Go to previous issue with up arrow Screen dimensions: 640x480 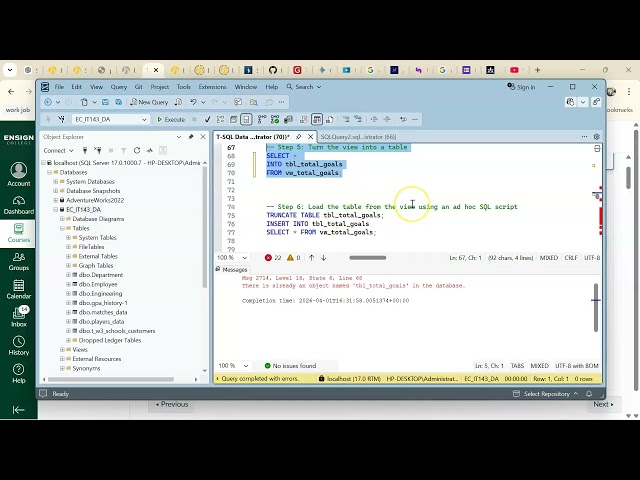point(311,258)
